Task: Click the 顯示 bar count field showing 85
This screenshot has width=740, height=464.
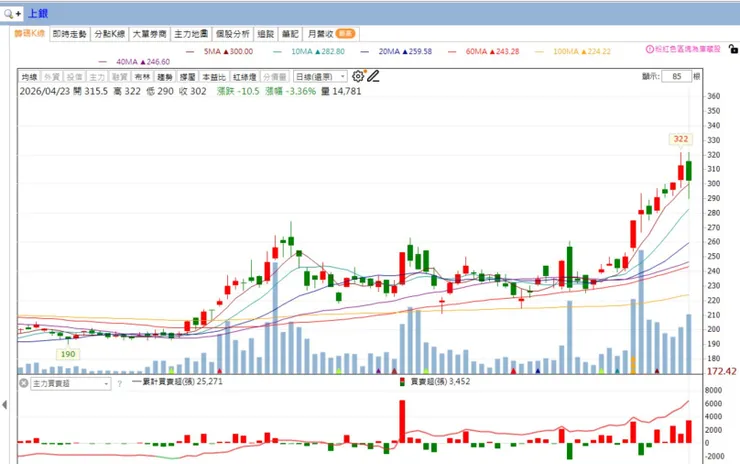Action: point(676,76)
